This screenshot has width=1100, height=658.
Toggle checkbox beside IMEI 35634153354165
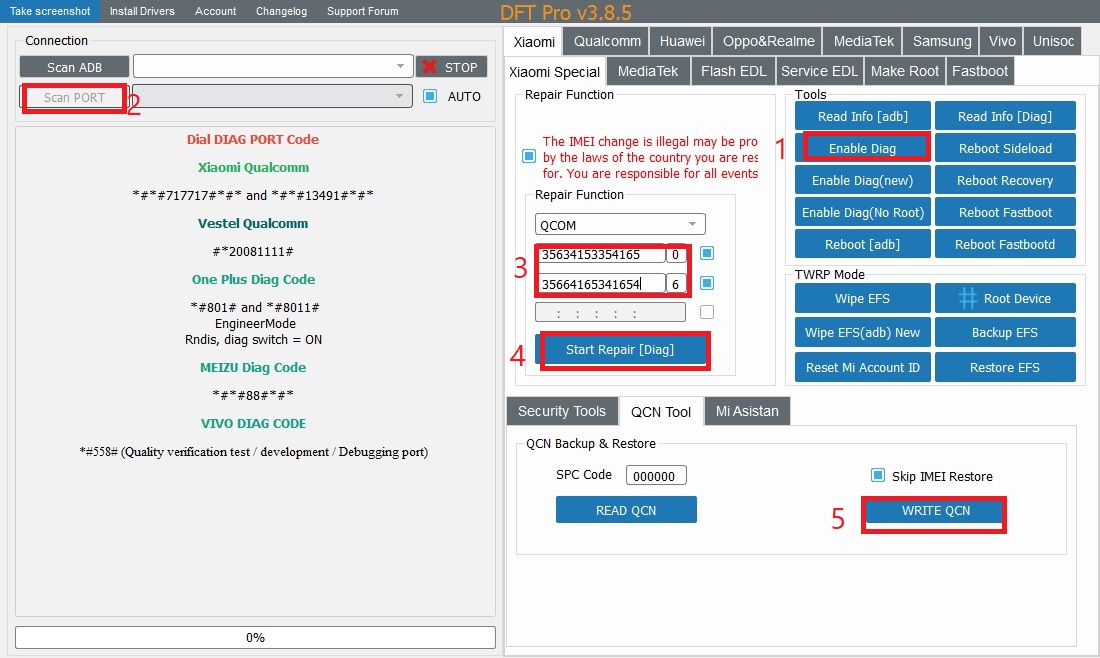[x=707, y=253]
